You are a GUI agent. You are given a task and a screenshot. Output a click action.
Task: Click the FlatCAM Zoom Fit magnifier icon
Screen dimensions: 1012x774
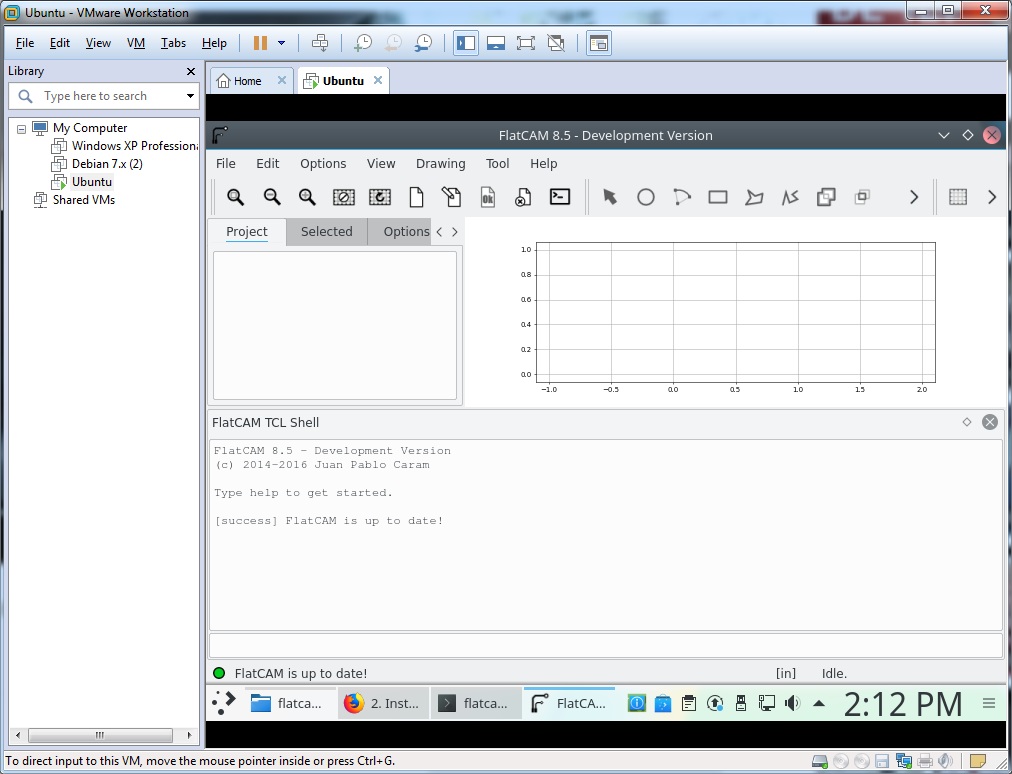236,197
